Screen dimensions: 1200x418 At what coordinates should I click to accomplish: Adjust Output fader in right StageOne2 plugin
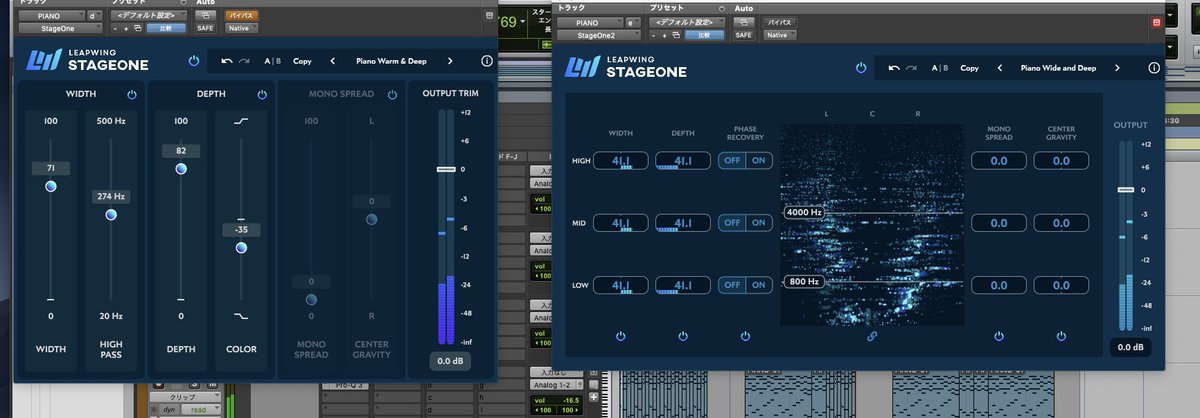pyautogui.click(x=1126, y=189)
